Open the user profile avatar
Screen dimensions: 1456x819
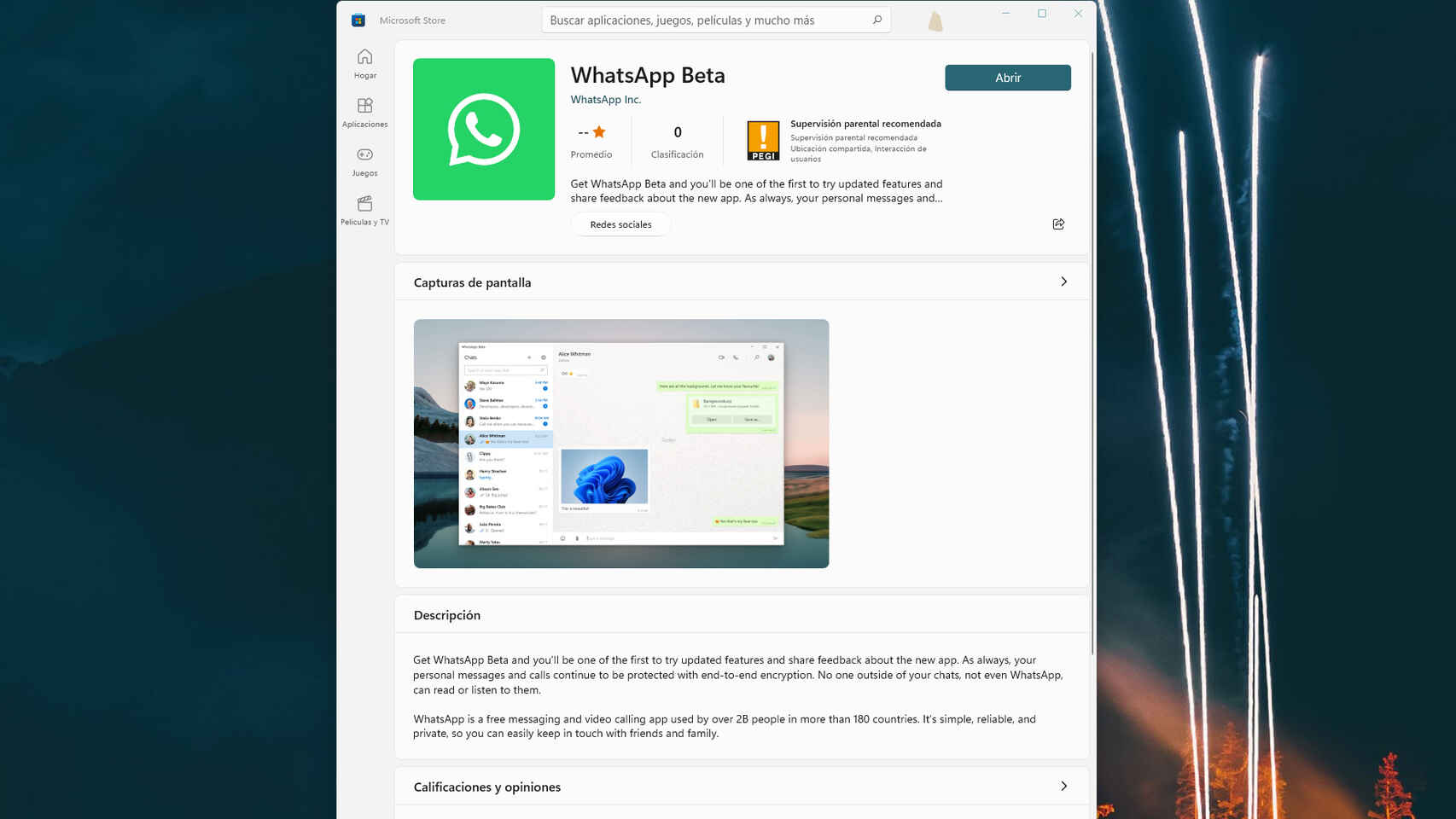click(935, 21)
